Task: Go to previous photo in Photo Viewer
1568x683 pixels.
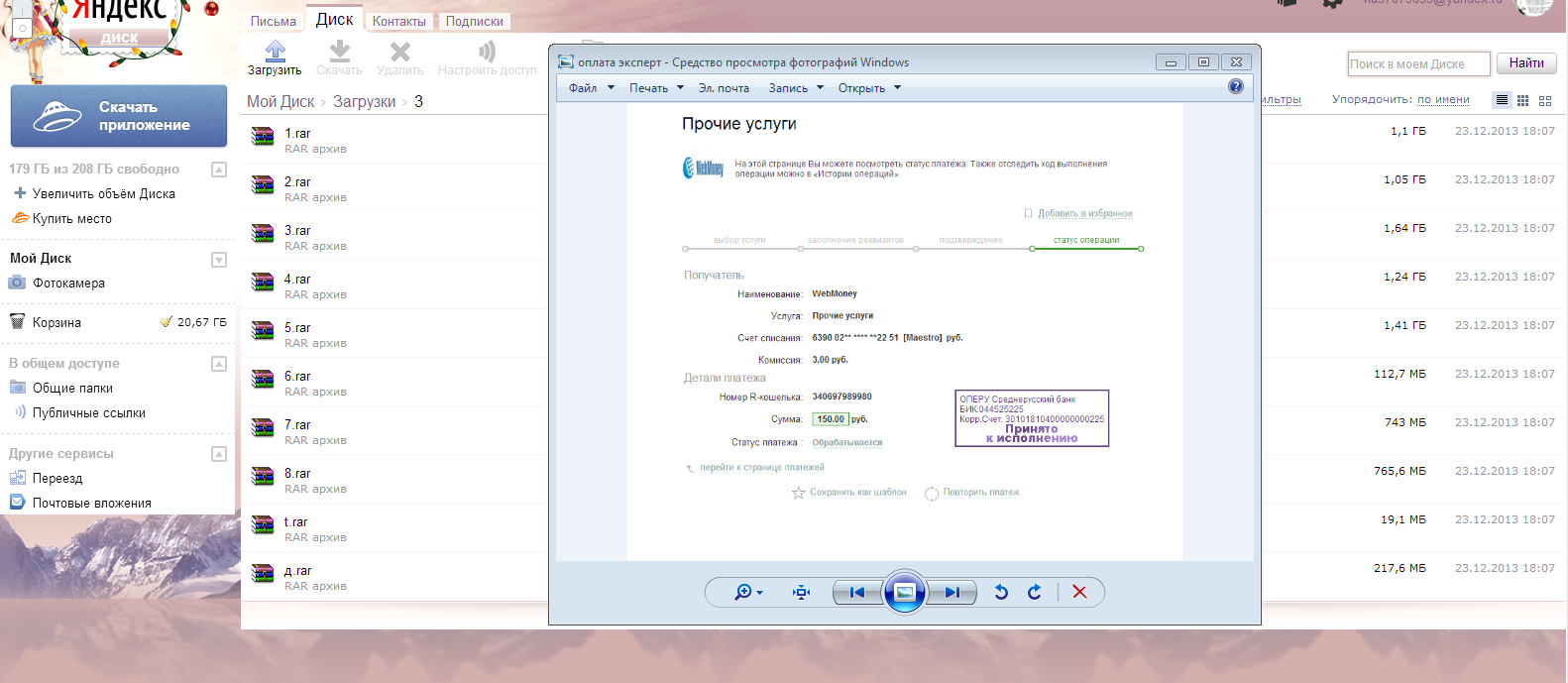Action: pyautogui.click(x=857, y=592)
